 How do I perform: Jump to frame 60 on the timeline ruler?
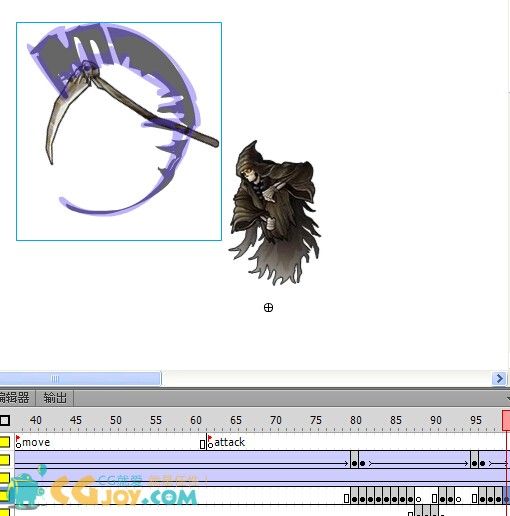coord(196,420)
